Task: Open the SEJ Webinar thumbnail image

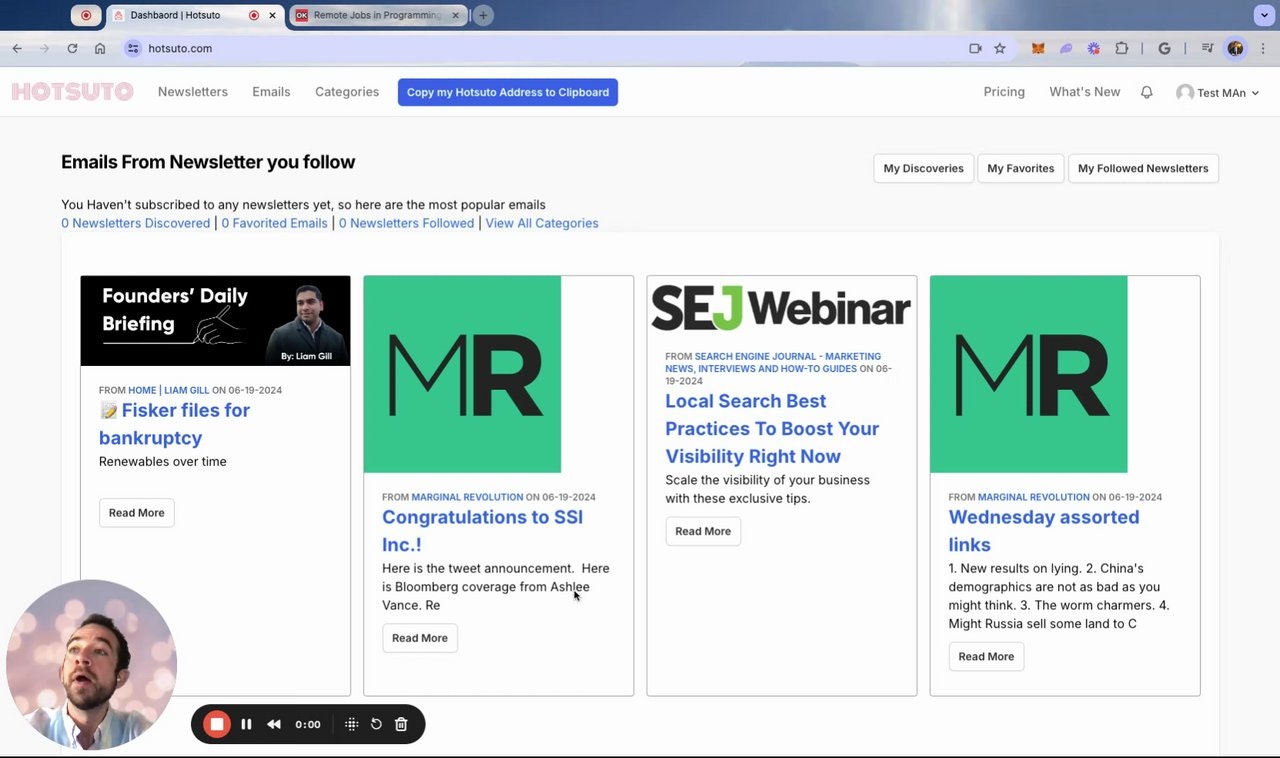Action: click(x=781, y=307)
